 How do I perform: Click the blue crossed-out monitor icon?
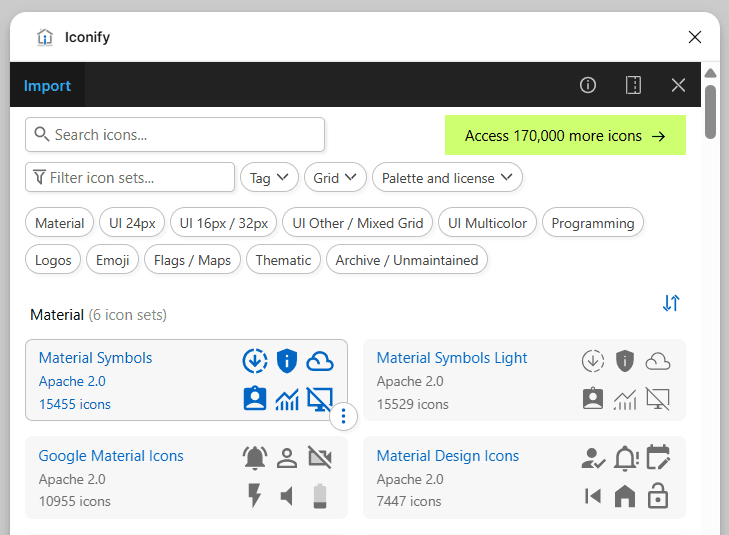[x=320, y=399]
